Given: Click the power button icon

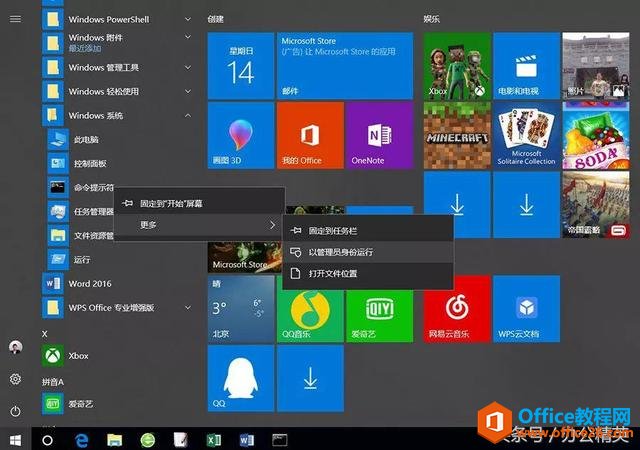Looking at the screenshot, I should (x=15, y=411).
